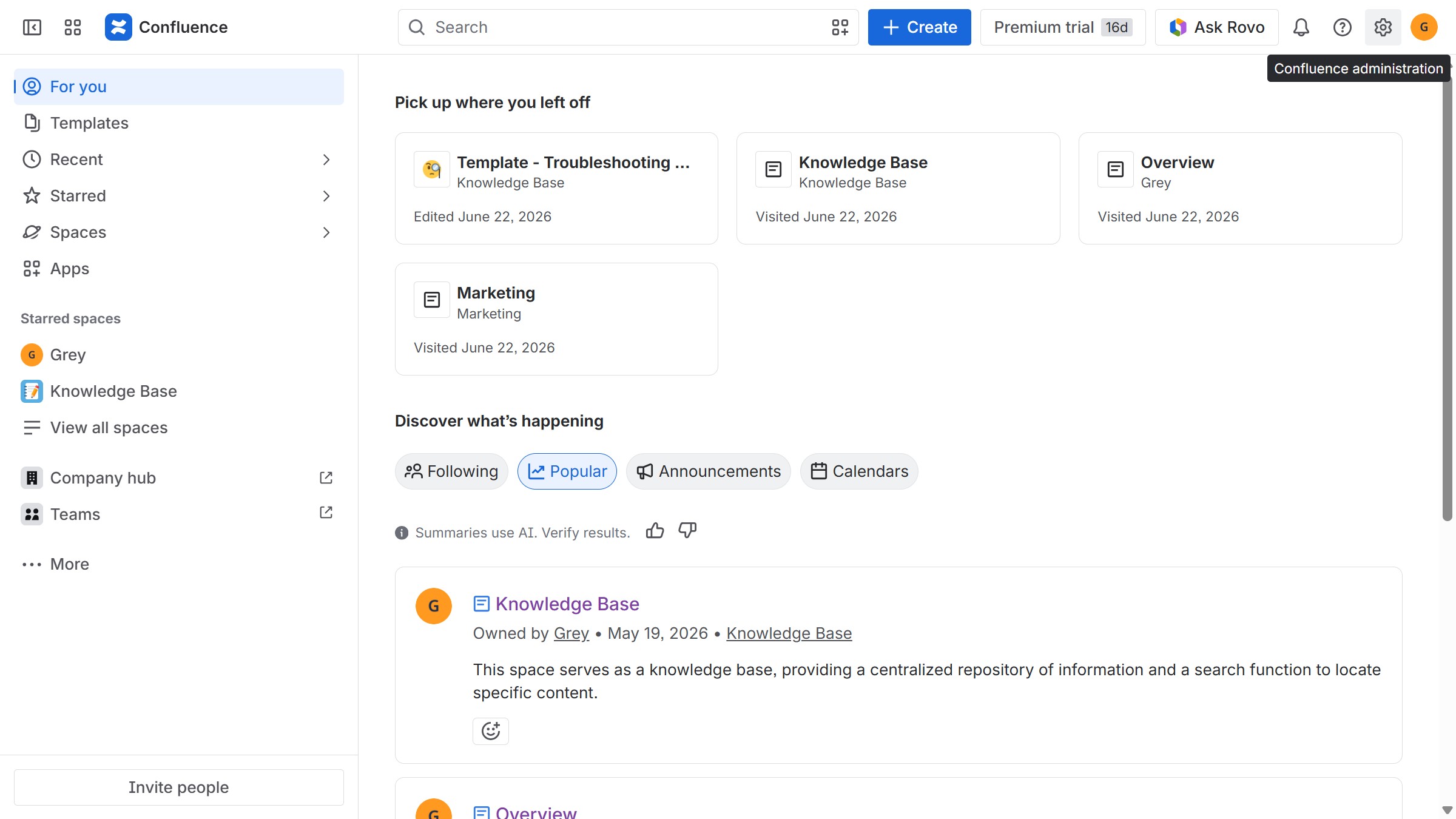
Task: Open the profile avatar in top bar
Action: (x=1424, y=27)
